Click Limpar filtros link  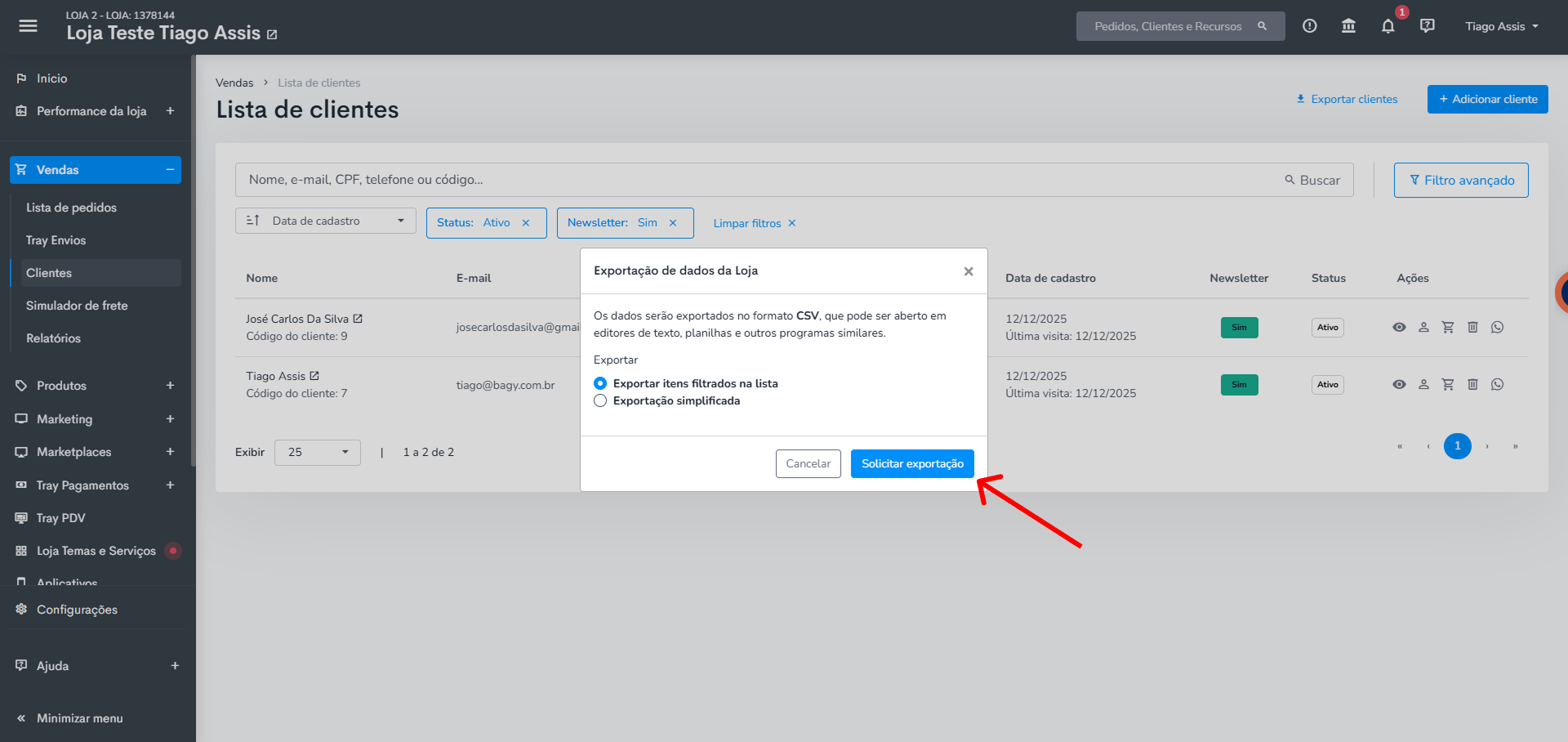755,223
